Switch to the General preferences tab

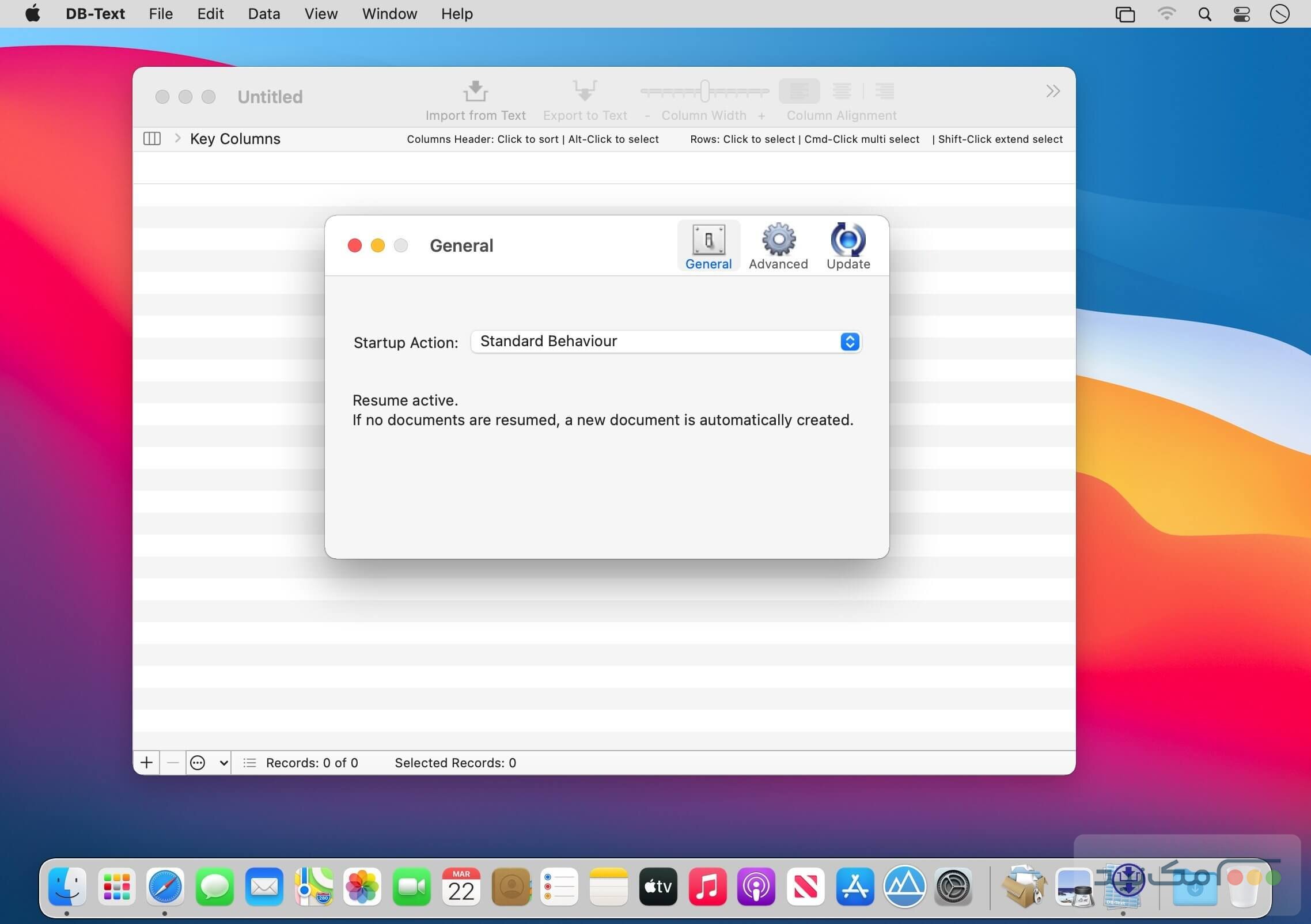point(708,245)
